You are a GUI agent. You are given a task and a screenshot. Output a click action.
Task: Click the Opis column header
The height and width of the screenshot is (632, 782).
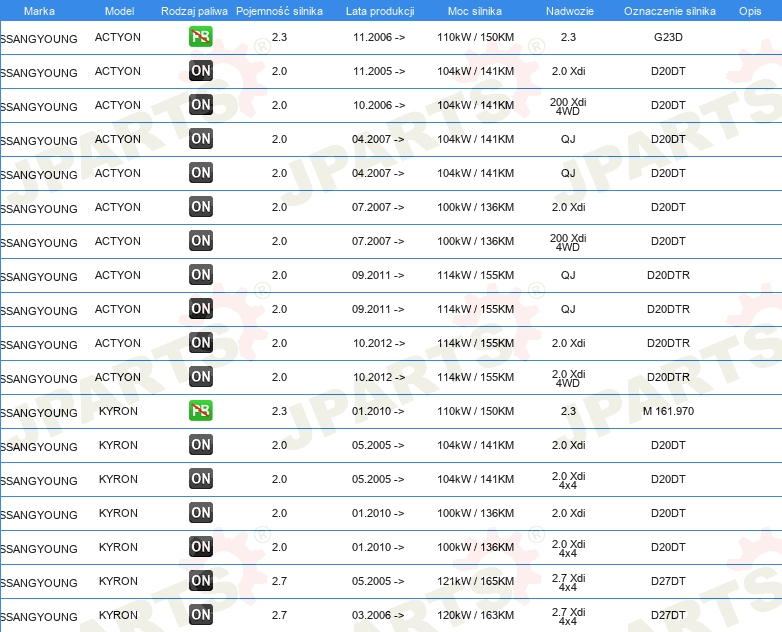pyautogui.click(x=750, y=11)
